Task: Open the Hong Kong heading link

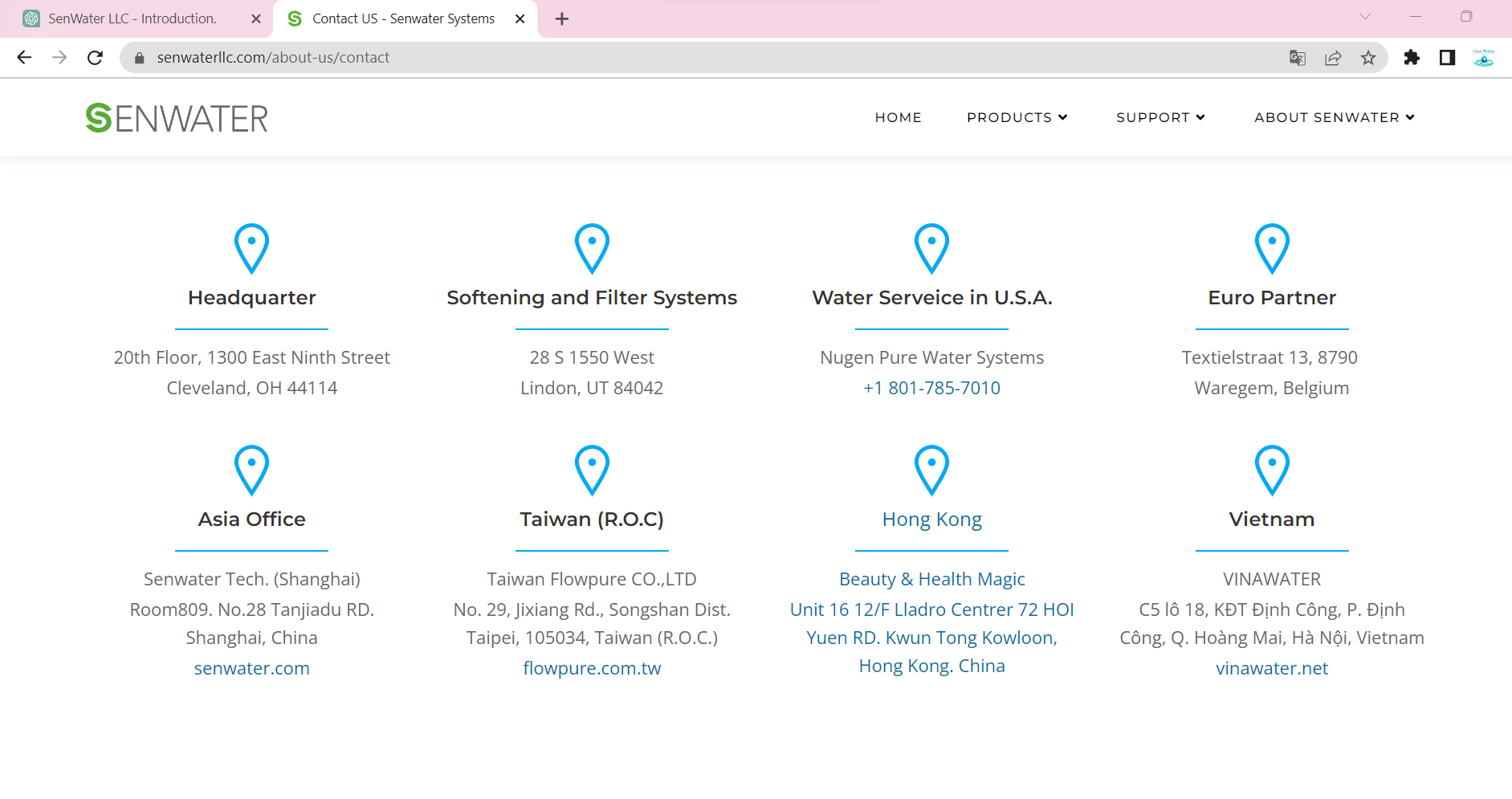Action: click(932, 520)
